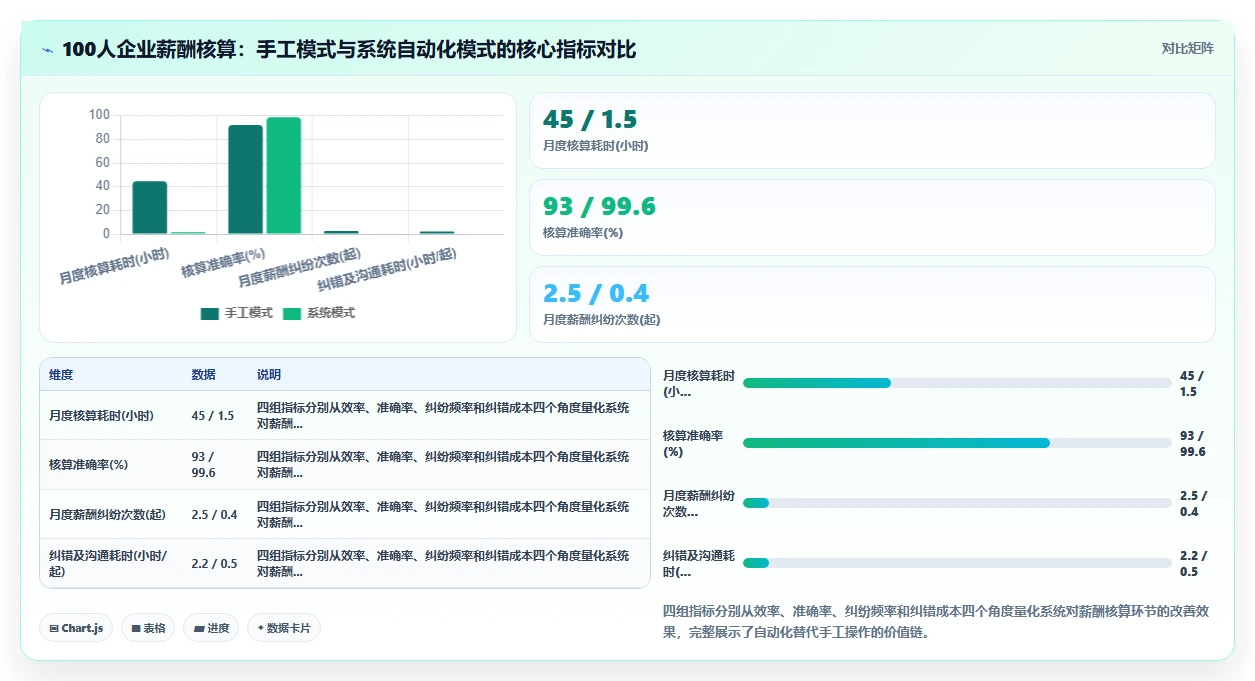Click the 数据卡片 tag chip

pos(284,628)
